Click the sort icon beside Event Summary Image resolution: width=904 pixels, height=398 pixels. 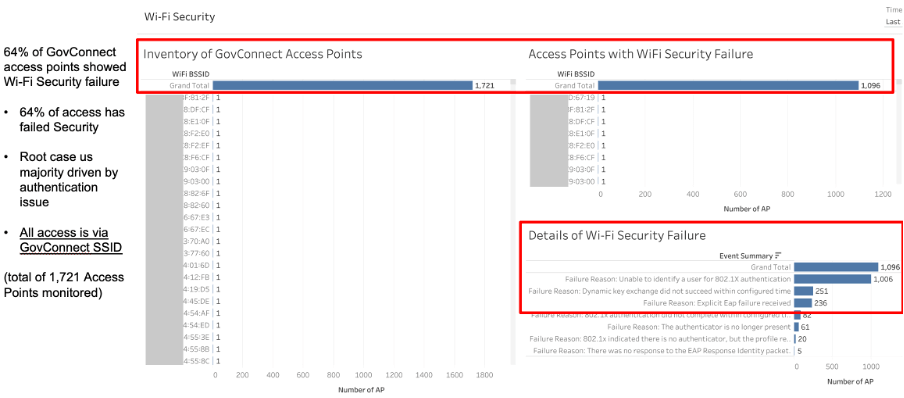[778, 255]
